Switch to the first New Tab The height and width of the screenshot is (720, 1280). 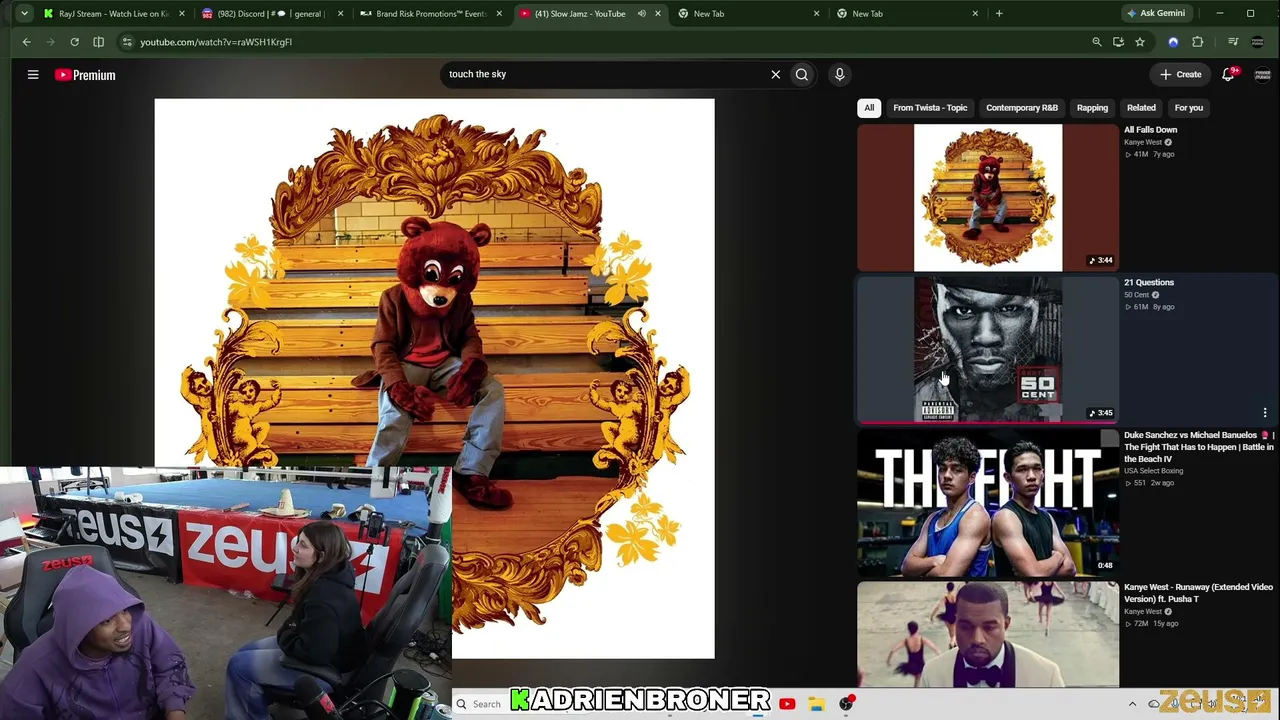point(748,14)
